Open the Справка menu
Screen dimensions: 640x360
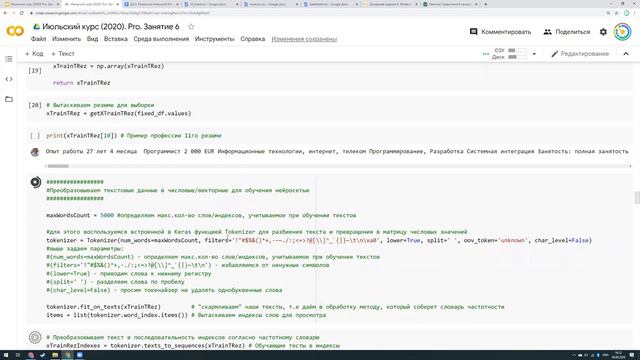pos(253,39)
